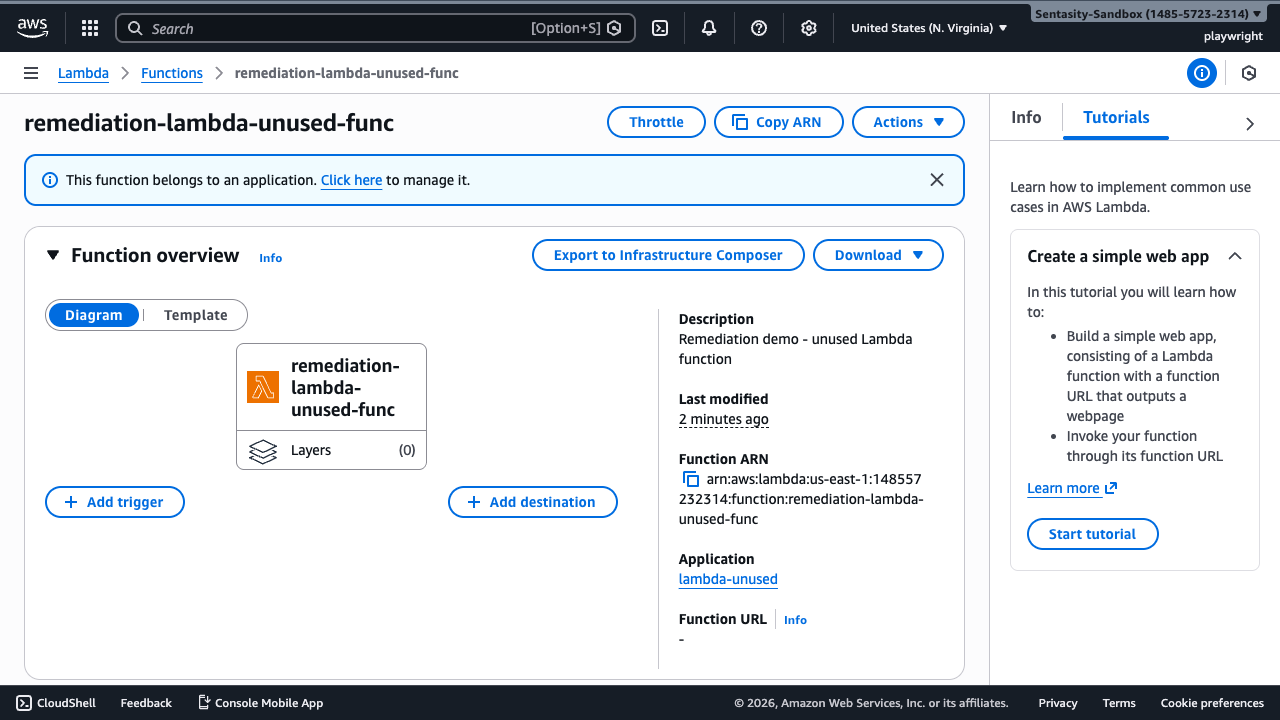Open the settings gear in the top bar
The width and height of the screenshot is (1280, 720).
point(808,27)
